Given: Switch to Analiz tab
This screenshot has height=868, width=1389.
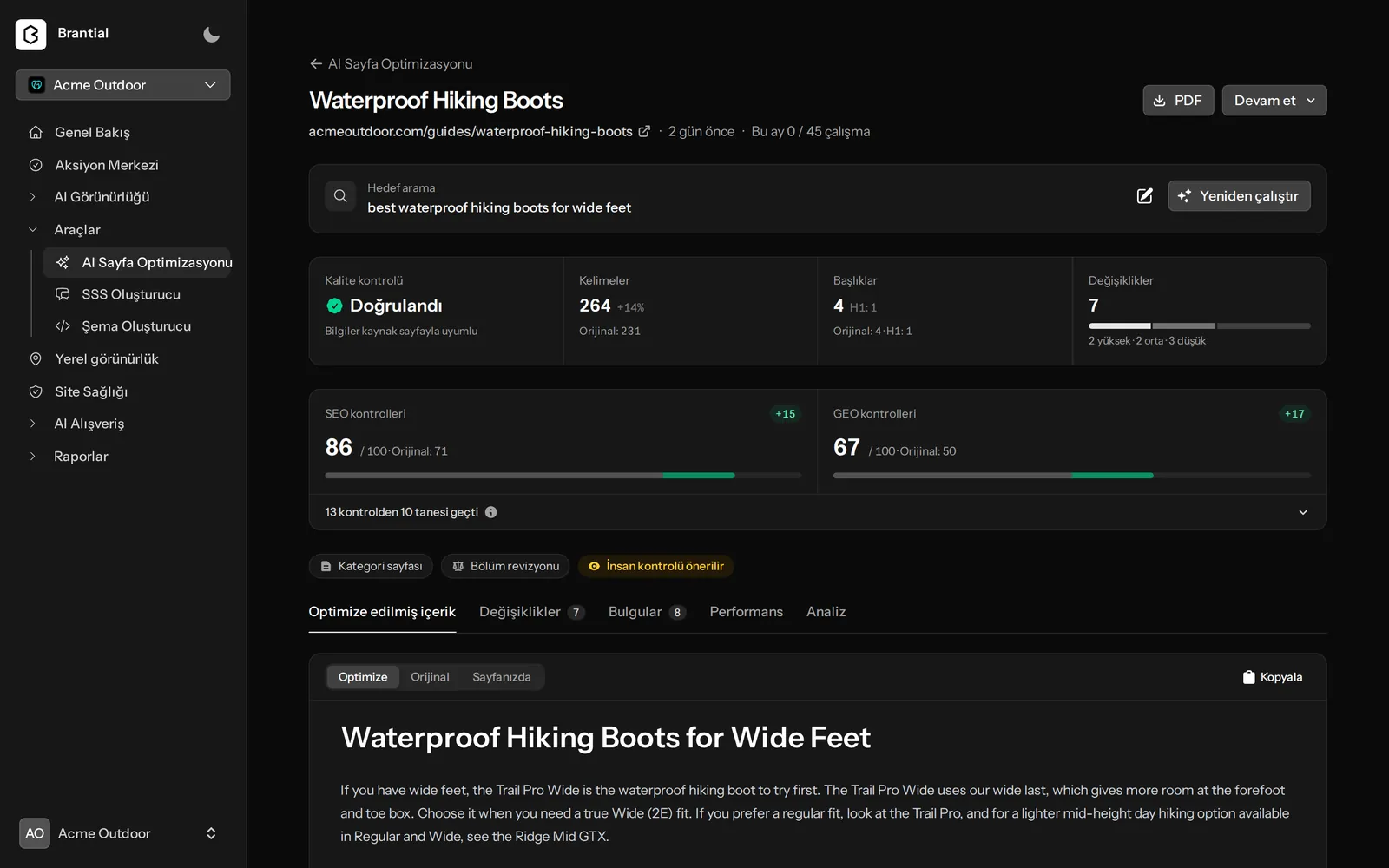Looking at the screenshot, I should pyautogui.click(x=826, y=612).
